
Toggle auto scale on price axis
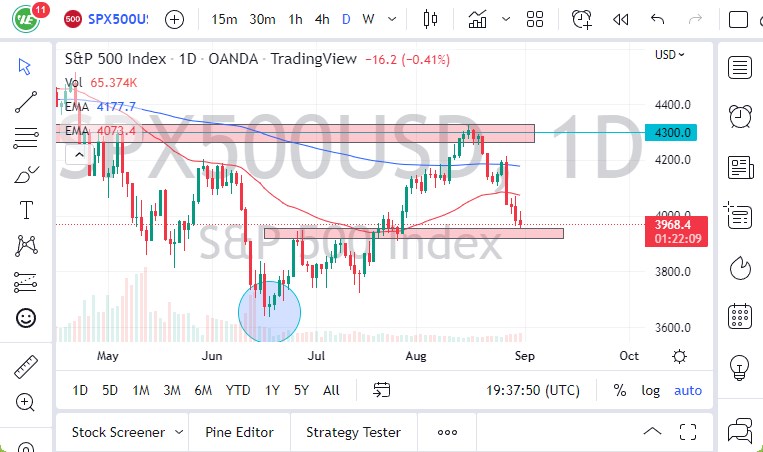(x=688, y=390)
